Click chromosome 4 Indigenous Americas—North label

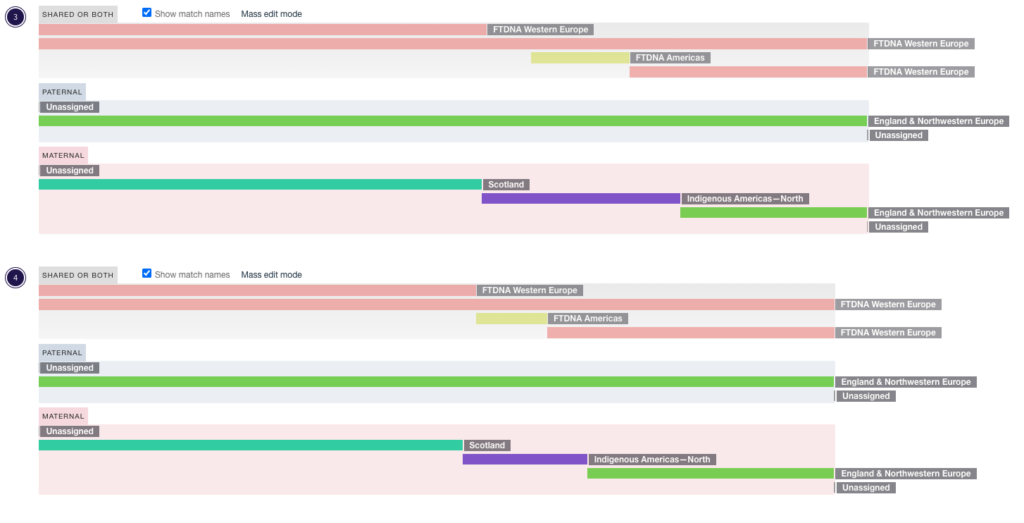tap(652, 460)
